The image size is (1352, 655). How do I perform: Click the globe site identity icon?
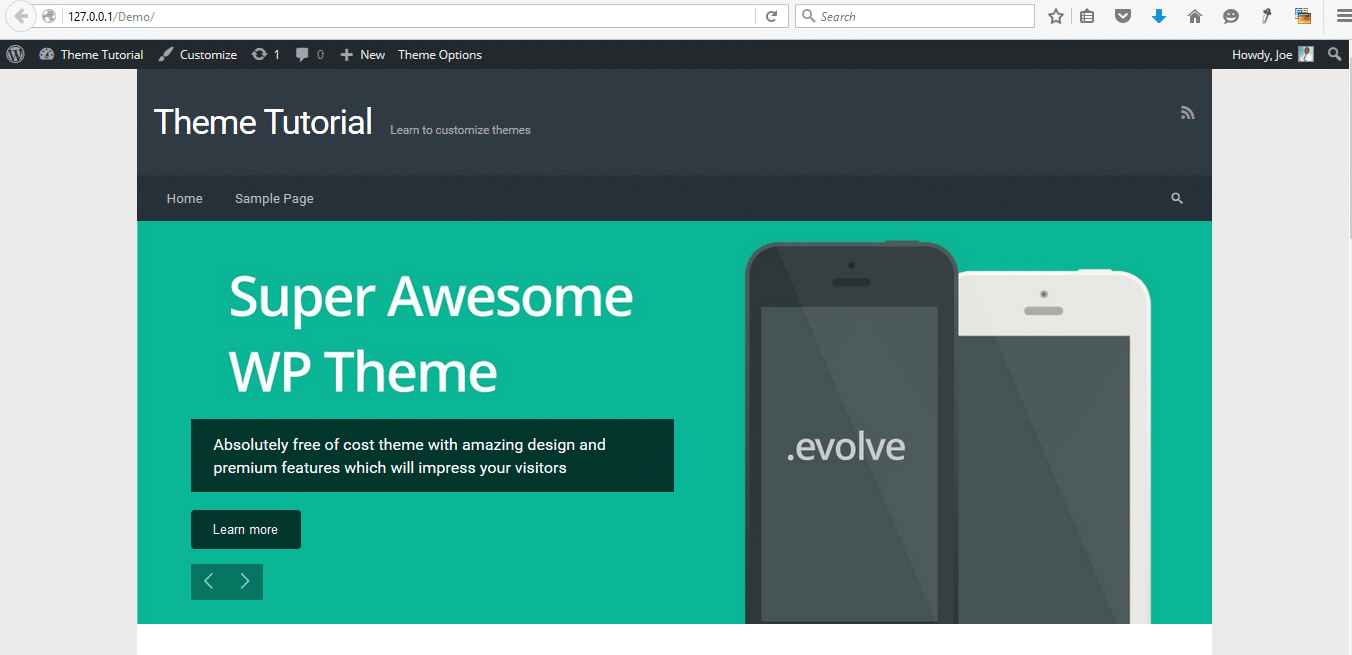(48, 16)
